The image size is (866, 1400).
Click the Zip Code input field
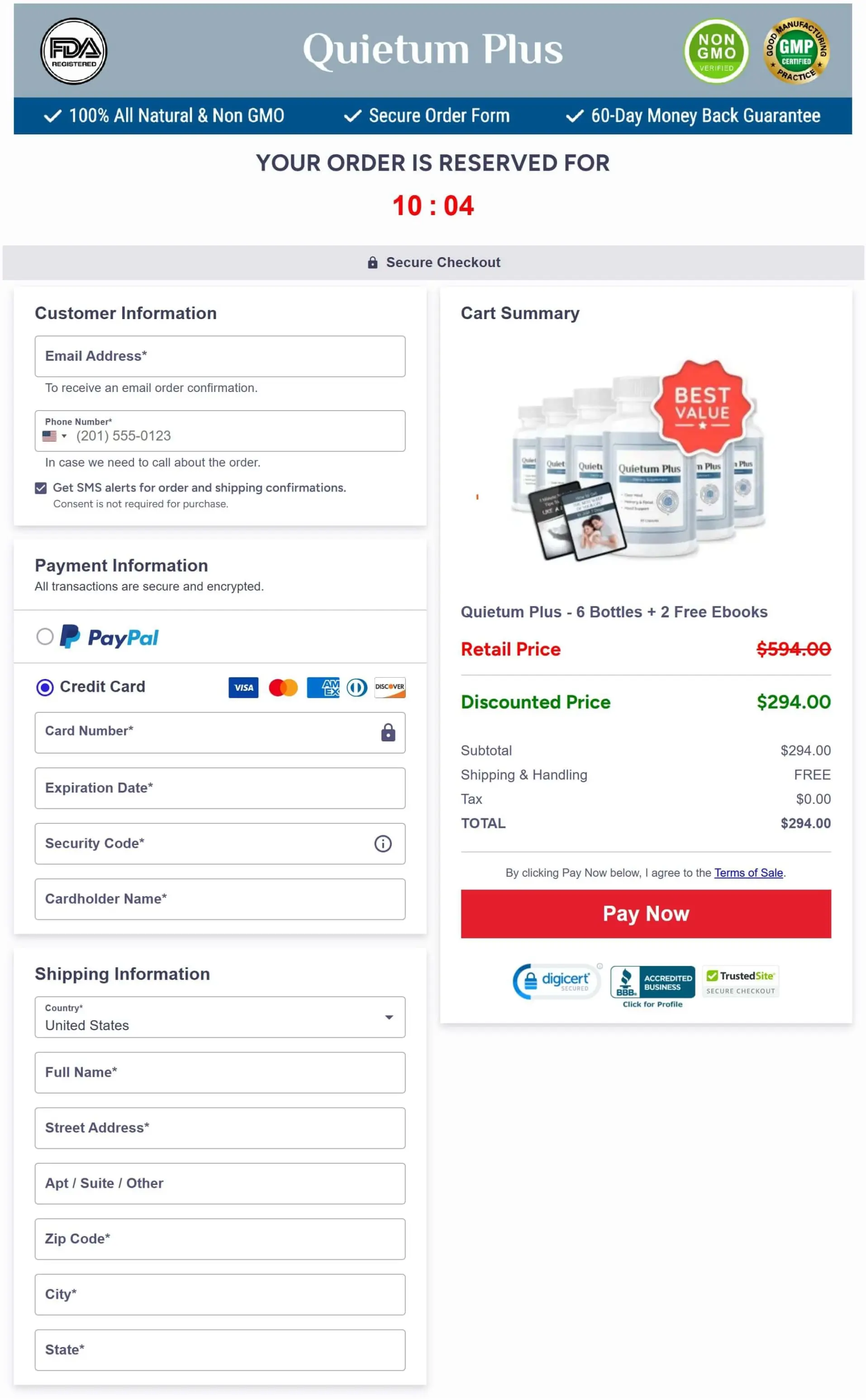[x=220, y=1238]
